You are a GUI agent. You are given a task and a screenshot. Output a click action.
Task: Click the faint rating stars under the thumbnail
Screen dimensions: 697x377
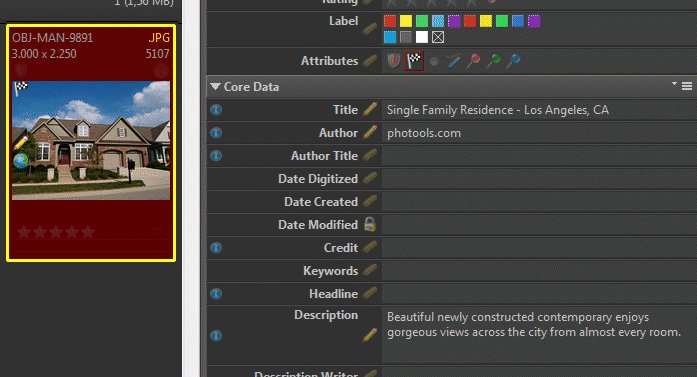point(56,232)
